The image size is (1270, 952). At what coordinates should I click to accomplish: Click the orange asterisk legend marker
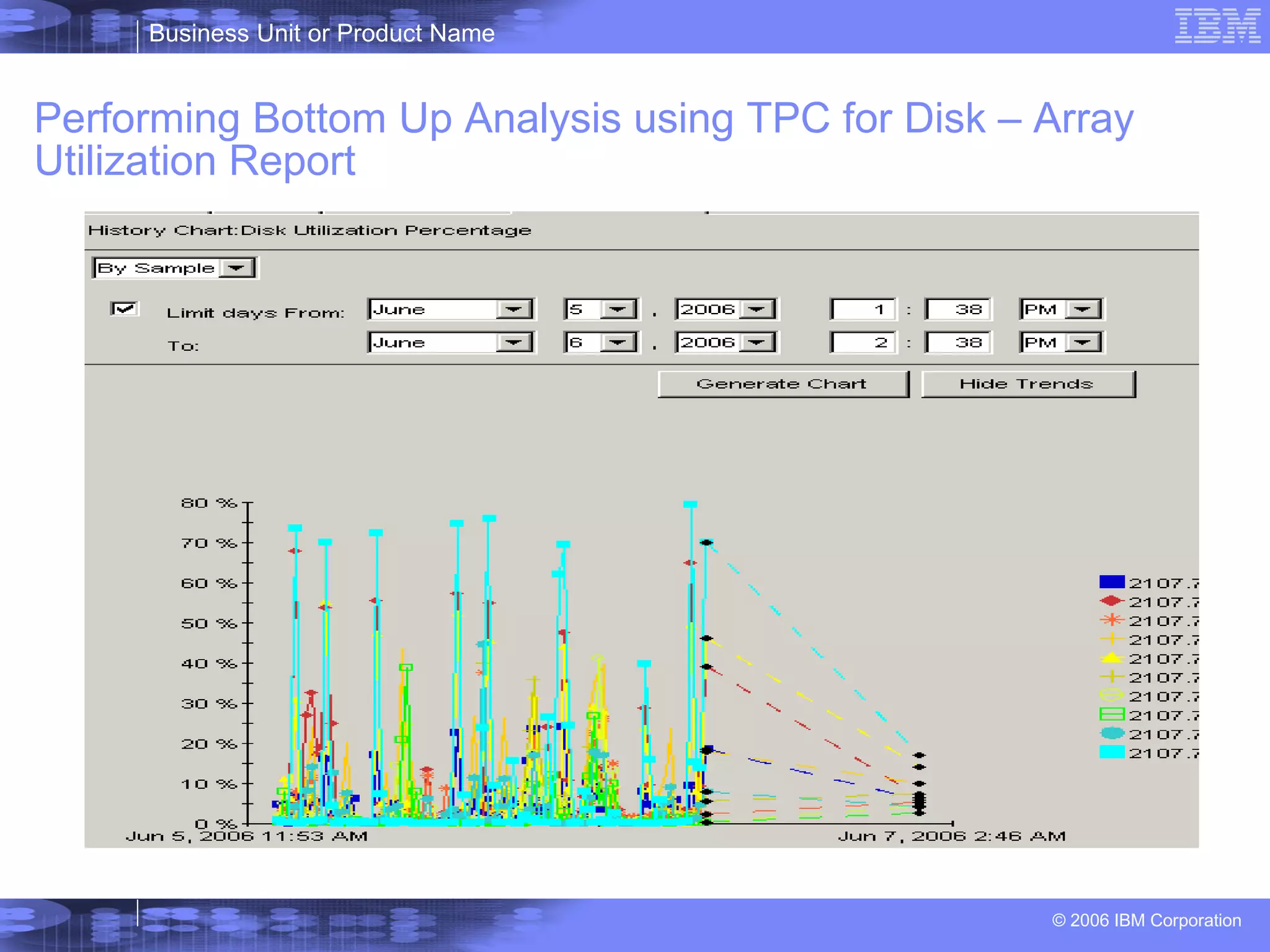pyautogui.click(x=1112, y=620)
